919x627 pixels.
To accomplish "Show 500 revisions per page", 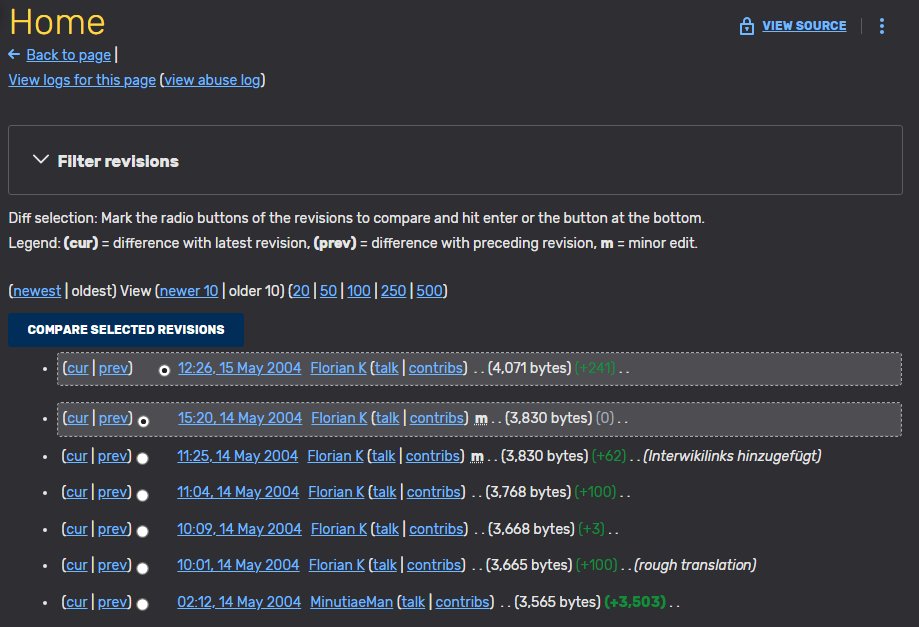I will pos(429,291).
